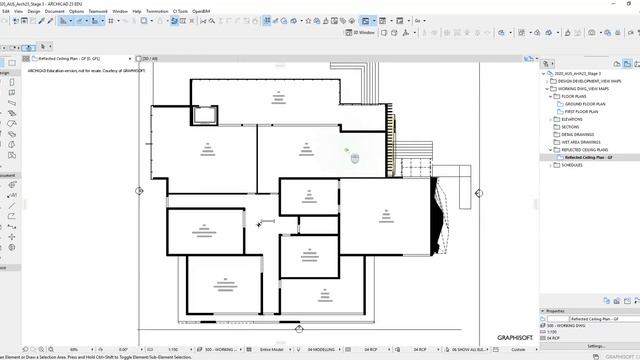Toggle the highlighted suspend groups button

click(x=174, y=21)
